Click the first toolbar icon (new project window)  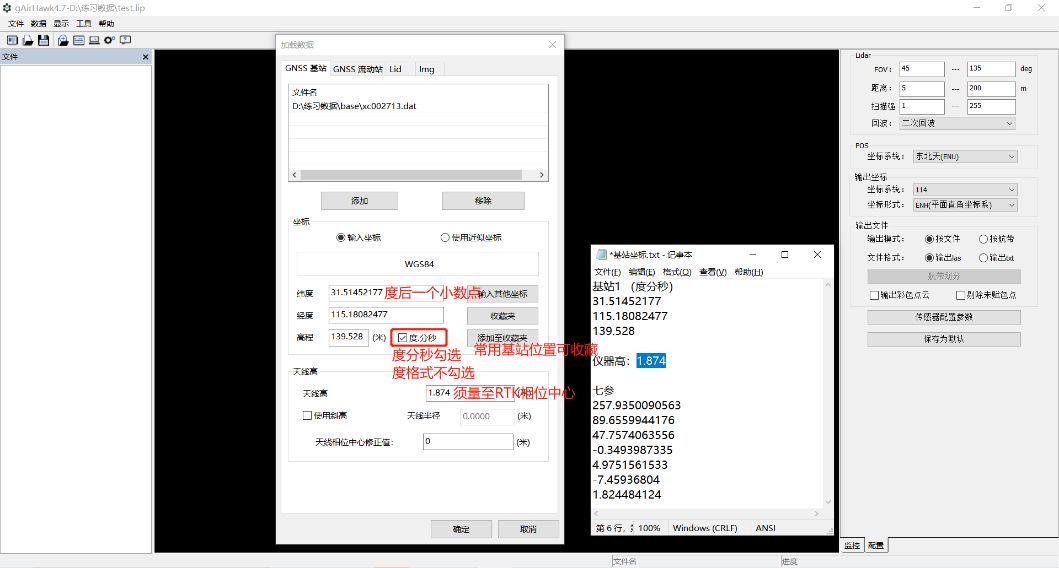(12, 41)
